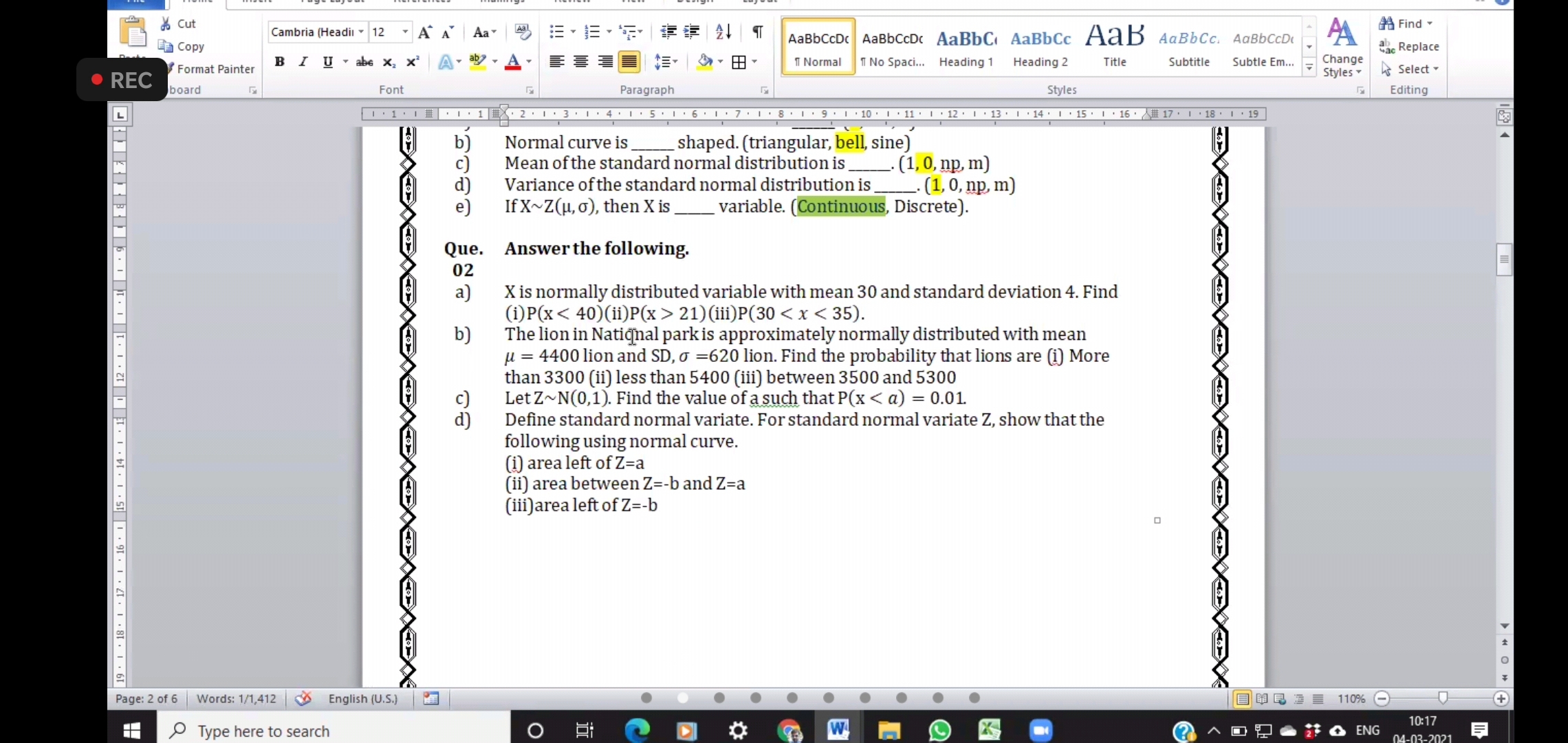The image size is (1568, 743).
Task: Open the font name dropdown
Action: click(360, 32)
